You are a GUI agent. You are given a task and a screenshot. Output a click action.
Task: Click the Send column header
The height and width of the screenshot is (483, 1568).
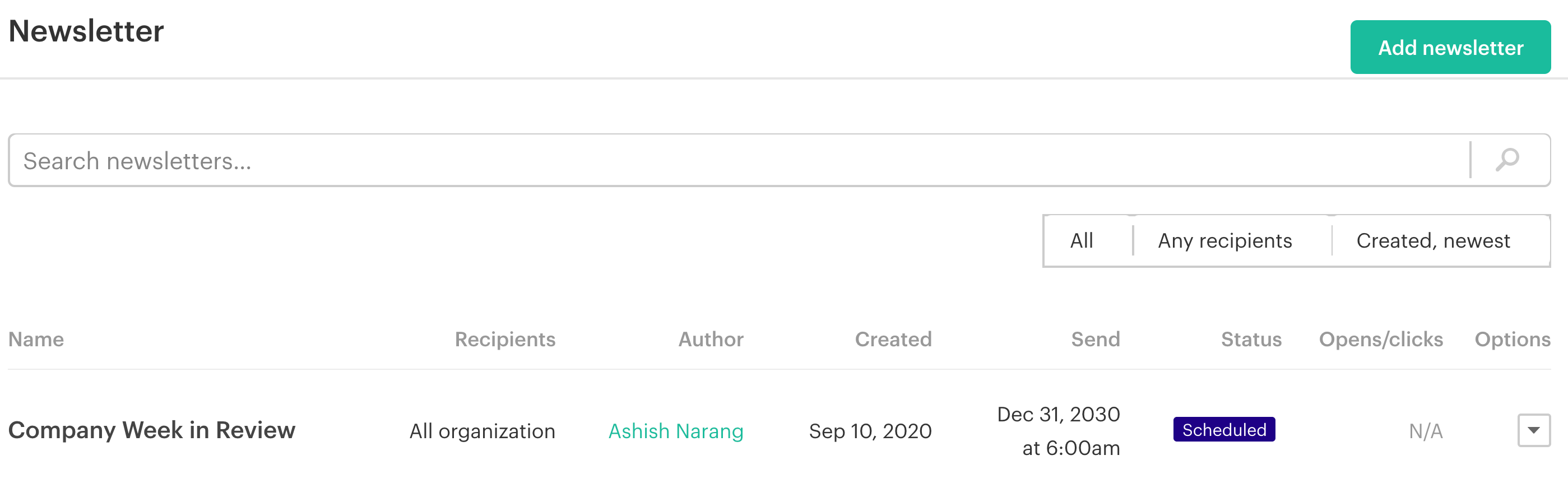tap(1095, 339)
